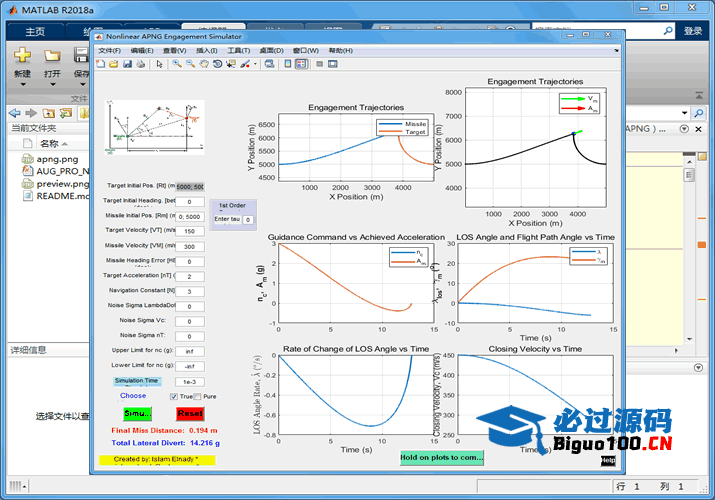The width and height of the screenshot is (715, 500).
Task: Select the Pan hand tool
Action: (204, 64)
